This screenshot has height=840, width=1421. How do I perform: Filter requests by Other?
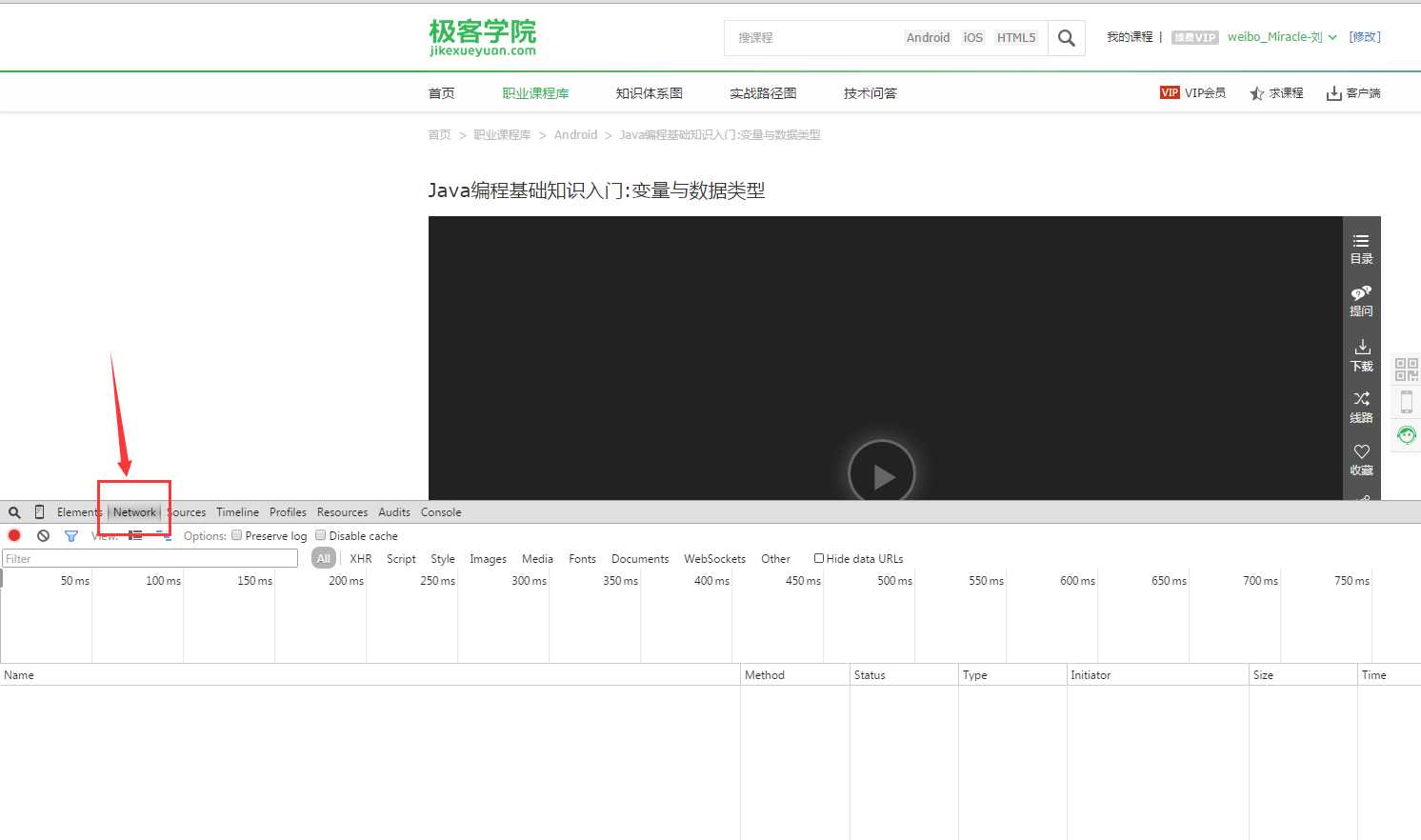click(775, 559)
